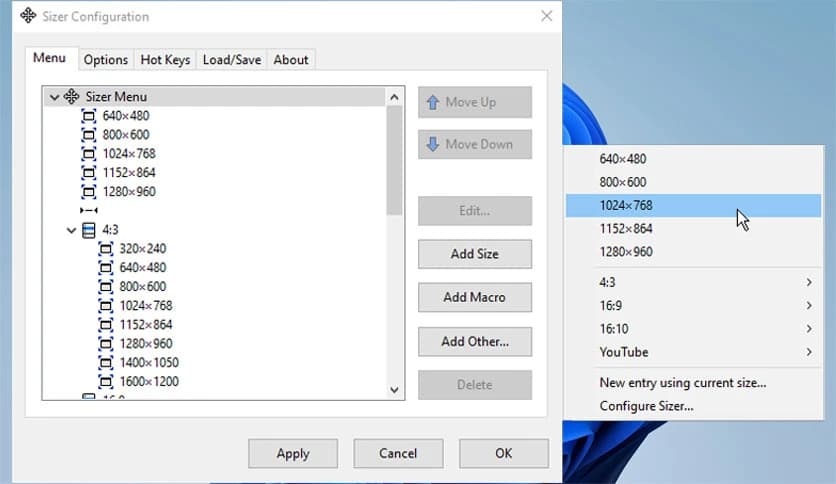Click the OK button
Image resolution: width=836 pixels, height=484 pixels.
(504, 453)
